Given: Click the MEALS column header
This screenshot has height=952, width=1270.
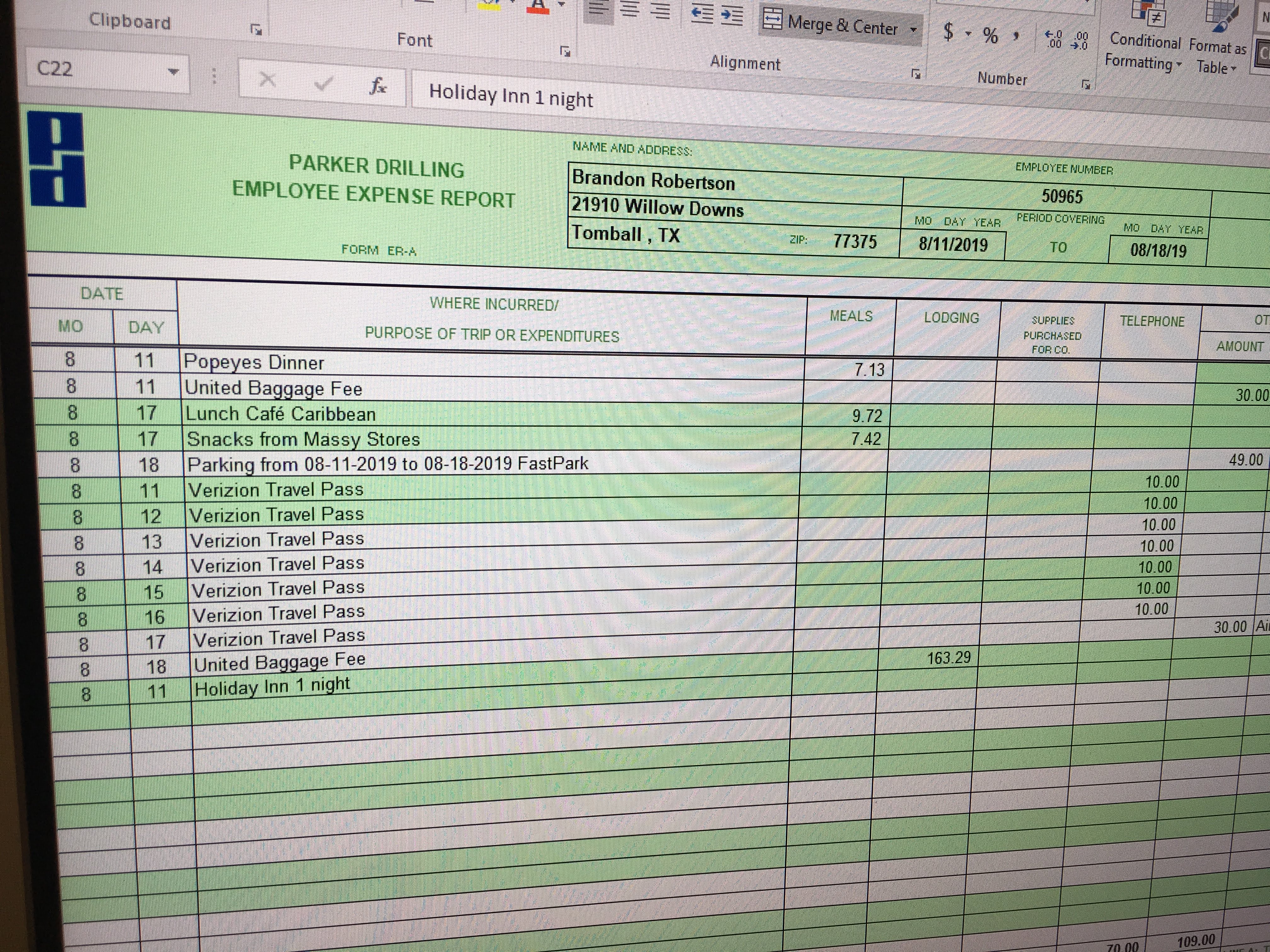Looking at the screenshot, I should coord(851,316).
